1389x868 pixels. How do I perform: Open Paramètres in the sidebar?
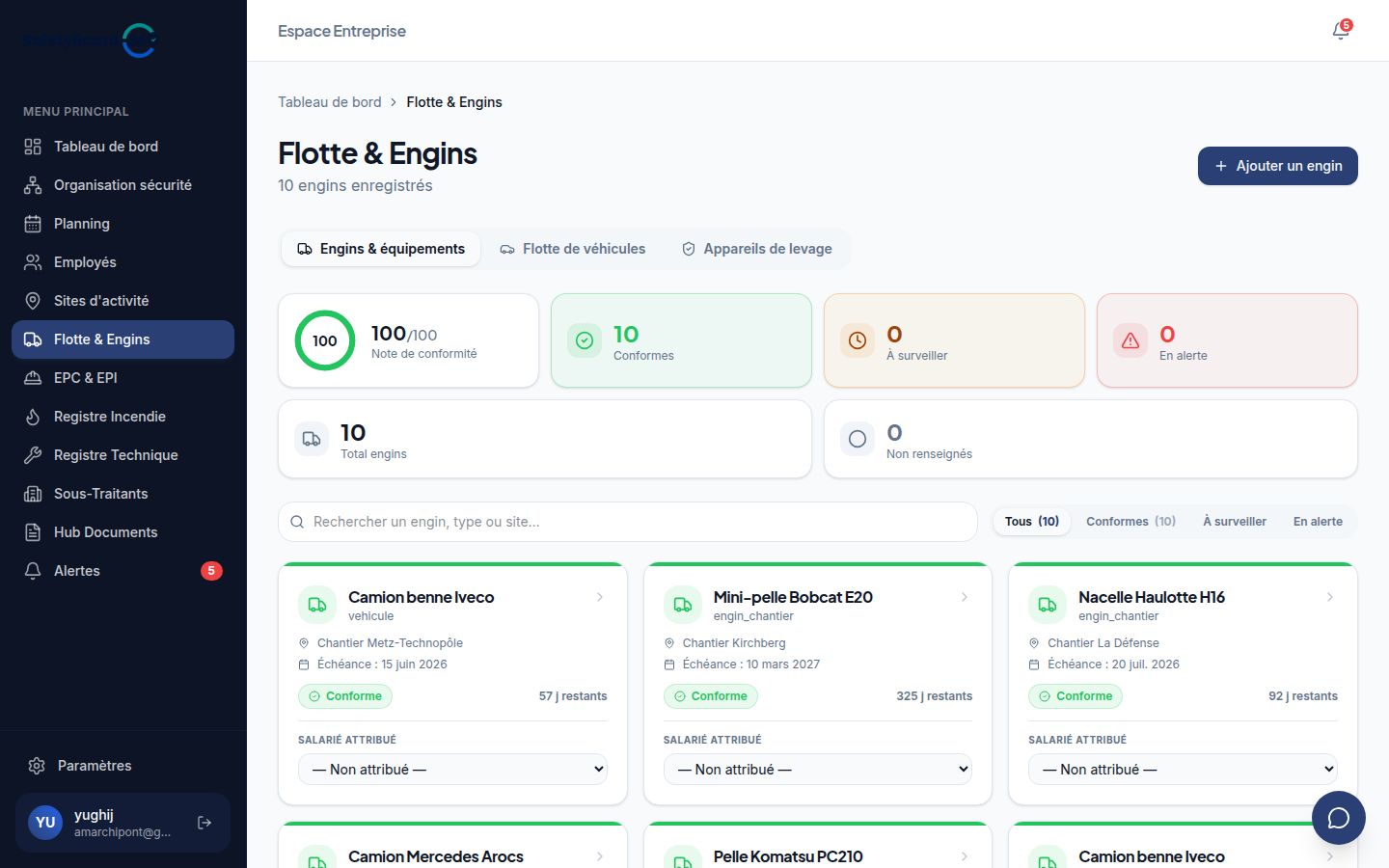[x=123, y=766]
